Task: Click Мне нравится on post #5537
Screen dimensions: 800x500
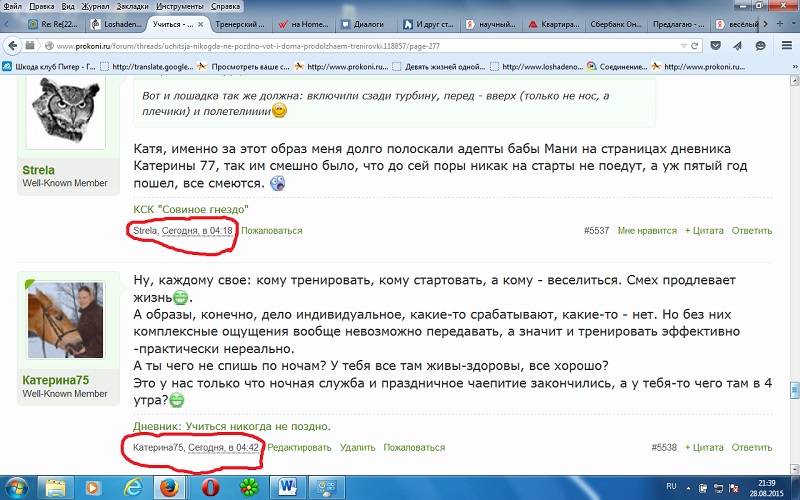Action: click(x=646, y=230)
